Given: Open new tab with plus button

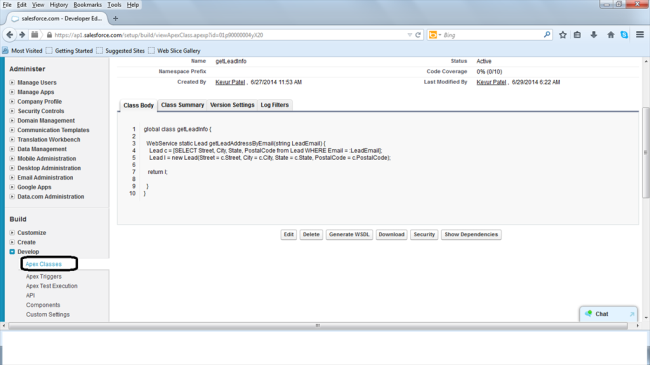Looking at the screenshot, I should [115, 18].
